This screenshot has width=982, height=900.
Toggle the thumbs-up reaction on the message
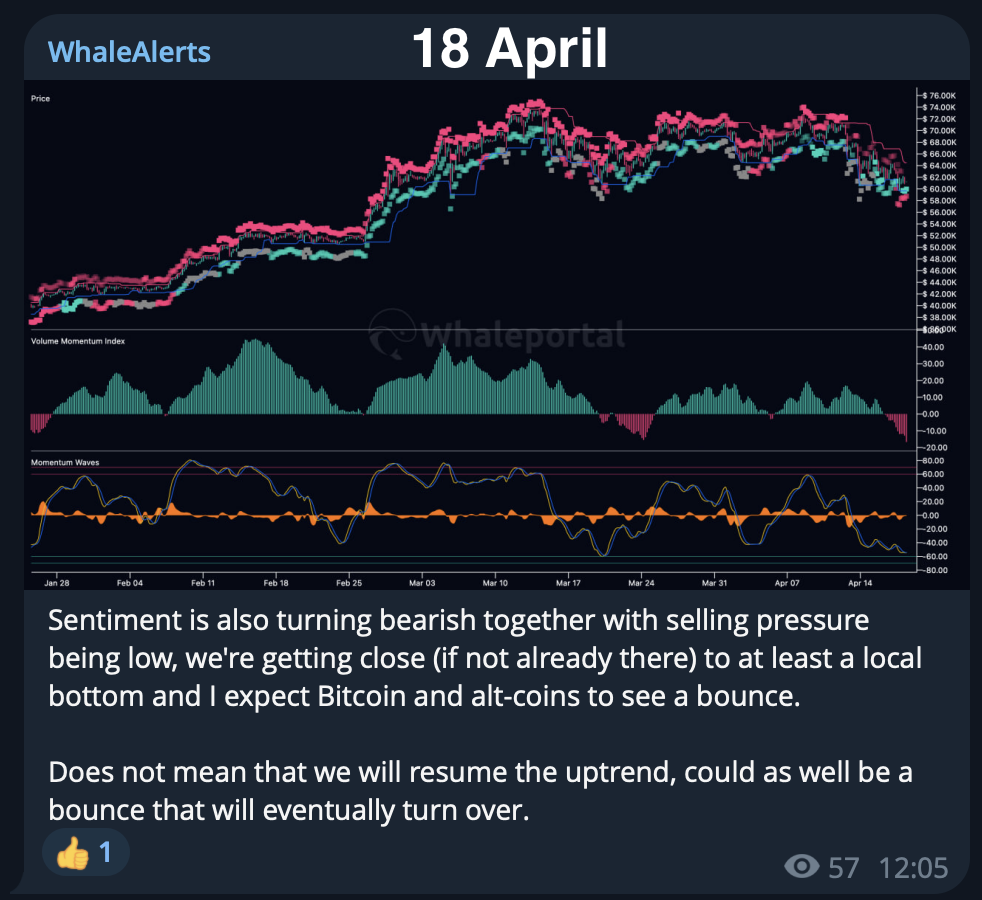pos(85,853)
